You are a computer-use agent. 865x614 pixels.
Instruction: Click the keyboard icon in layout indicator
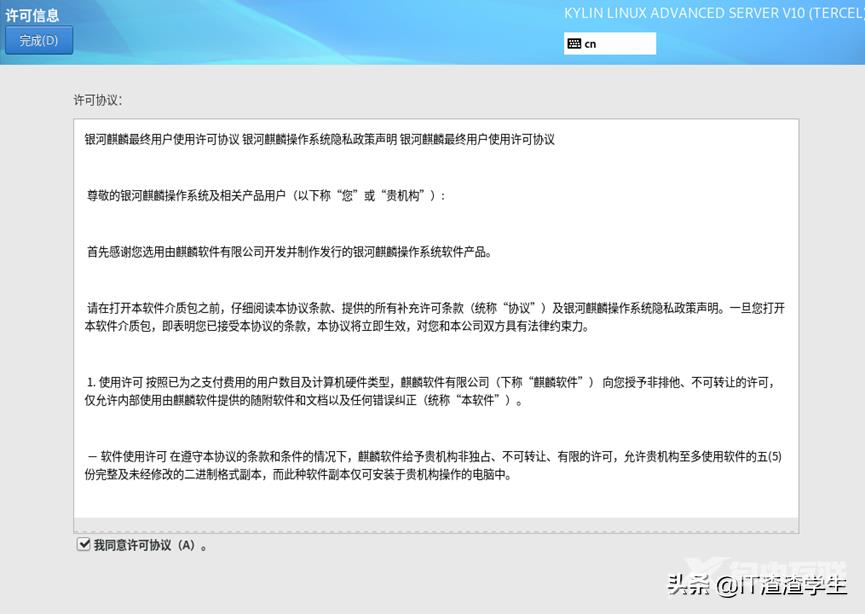(574, 44)
